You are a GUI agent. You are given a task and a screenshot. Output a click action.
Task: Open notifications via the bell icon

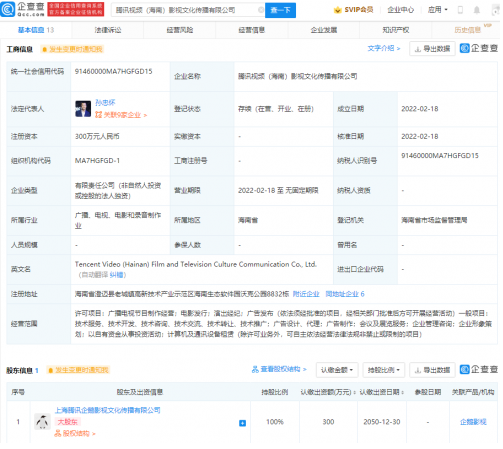point(477,10)
